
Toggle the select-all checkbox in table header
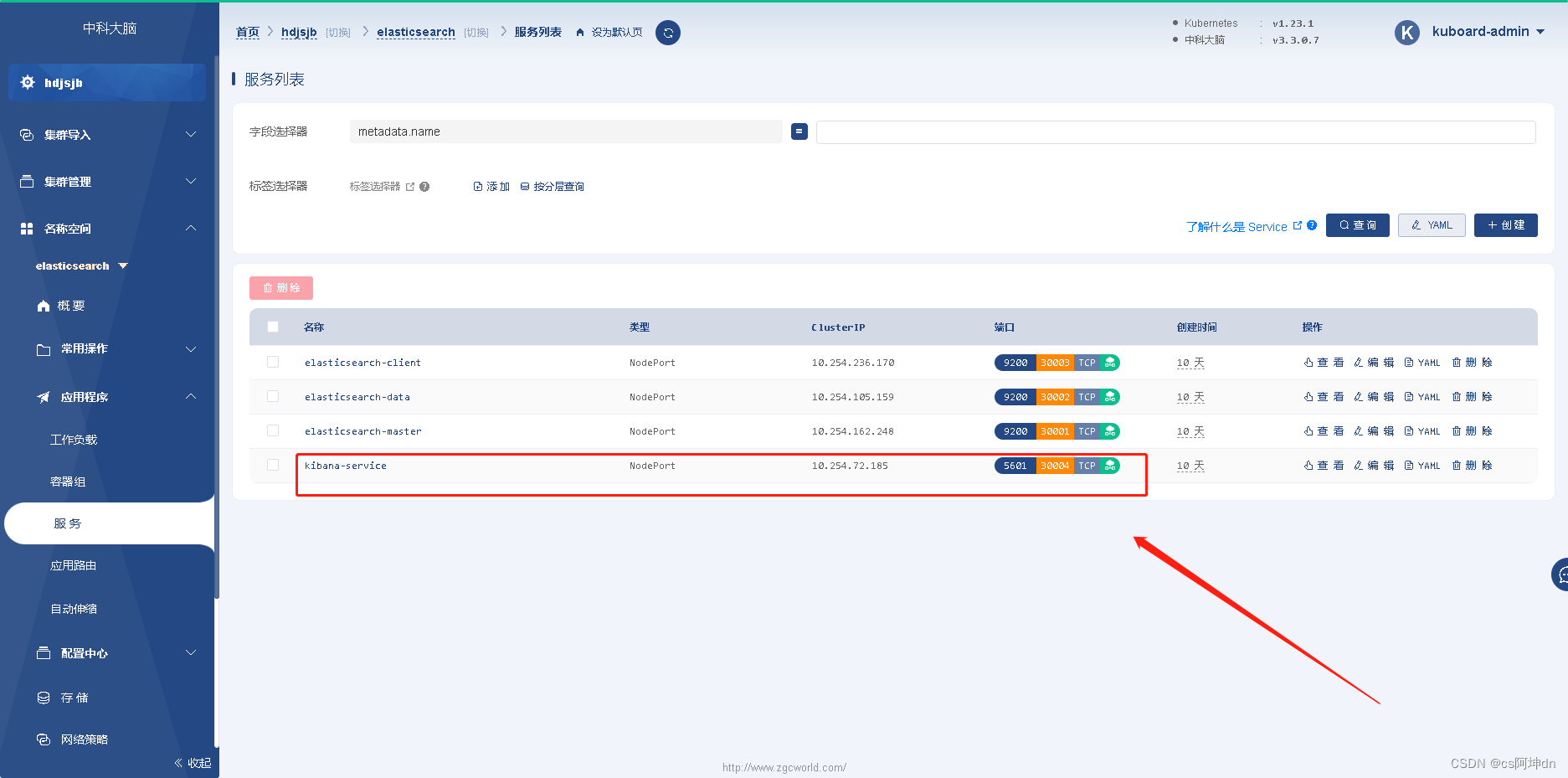[x=273, y=327]
